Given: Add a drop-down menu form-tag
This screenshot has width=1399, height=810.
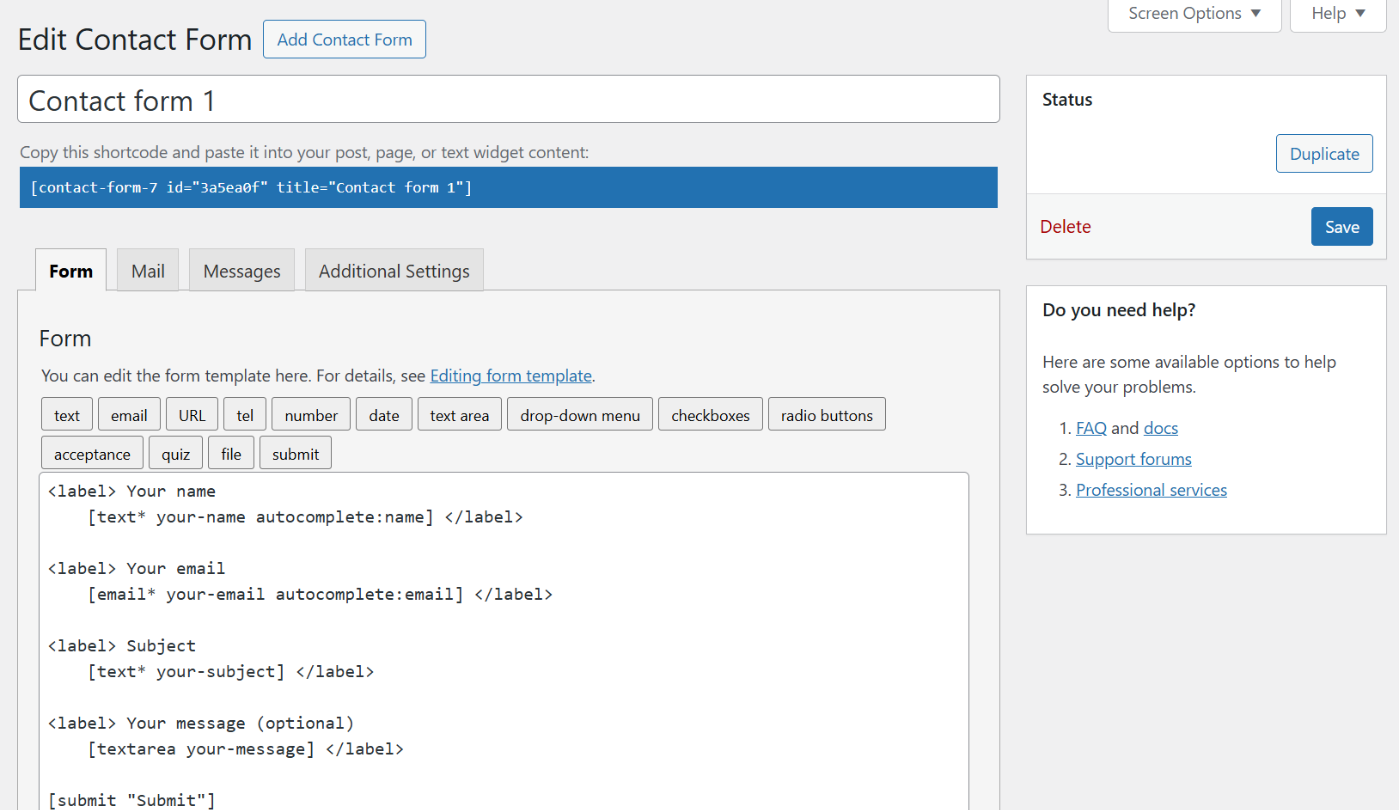Looking at the screenshot, I should click(579, 413).
